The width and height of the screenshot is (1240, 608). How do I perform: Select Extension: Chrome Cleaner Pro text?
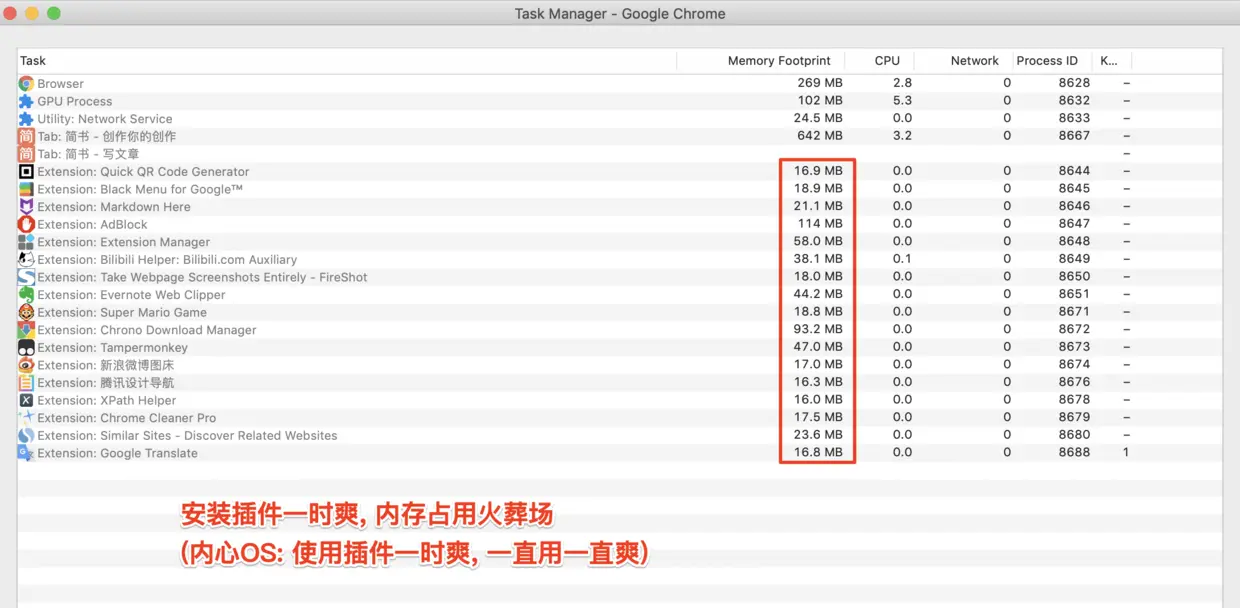point(127,418)
